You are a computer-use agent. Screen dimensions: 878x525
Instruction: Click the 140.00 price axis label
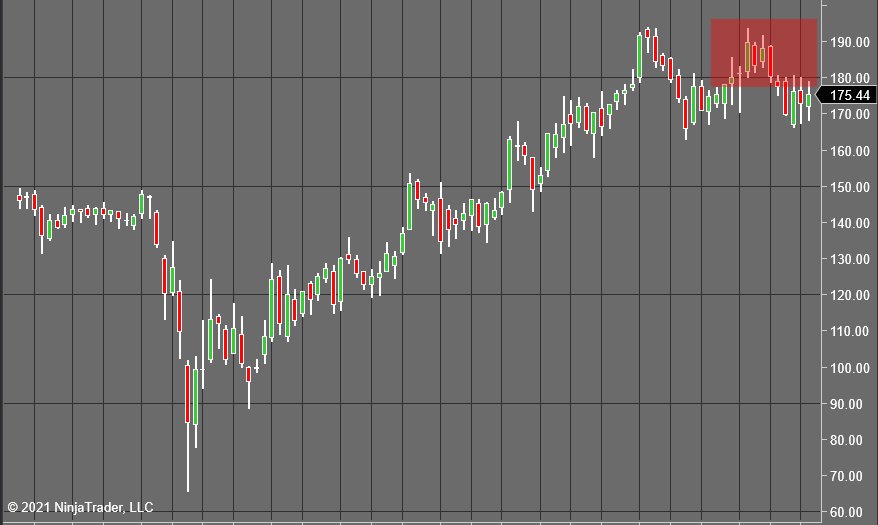tap(849, 223)
